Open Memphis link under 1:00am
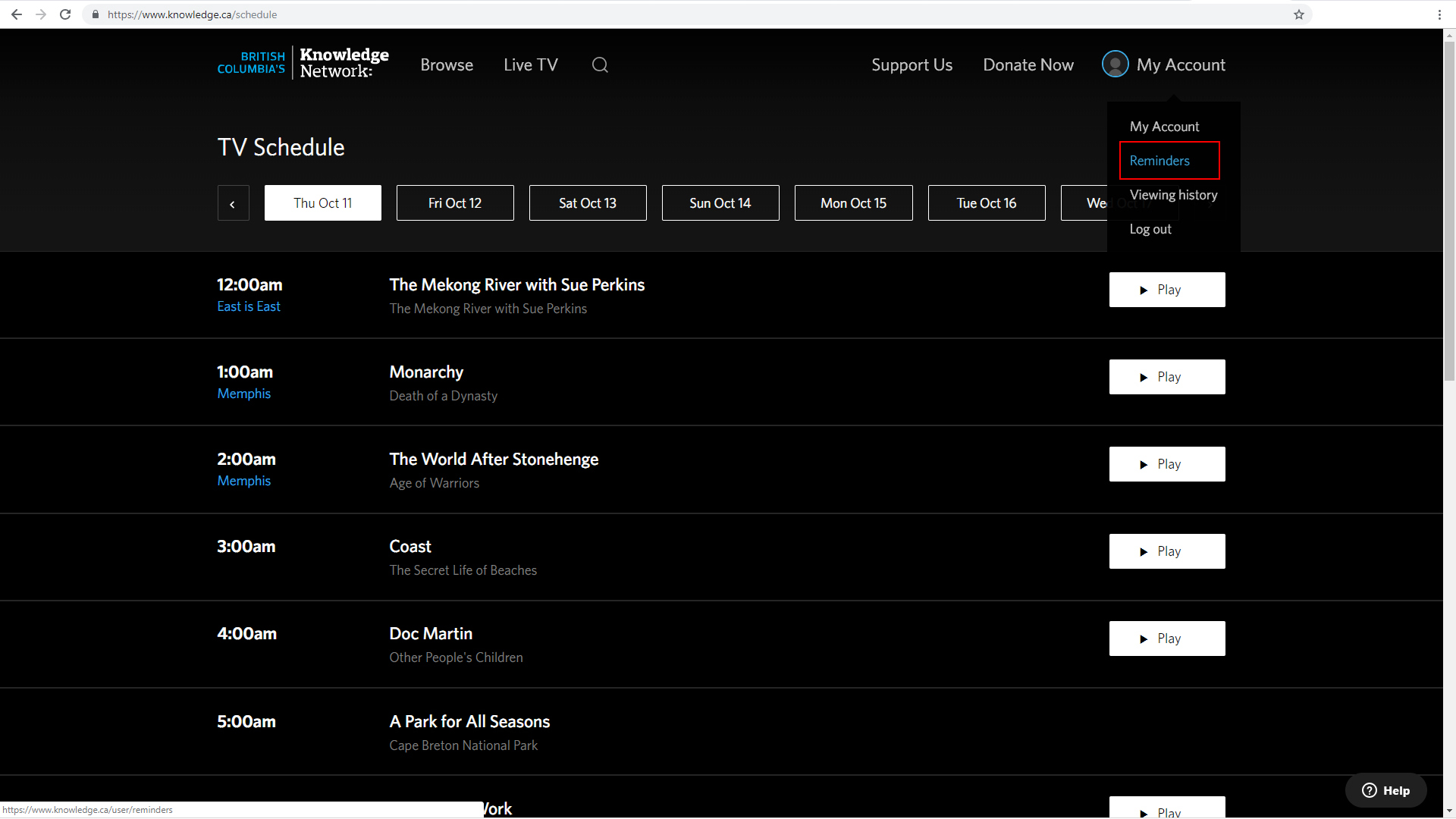 (x=244, y=394)
